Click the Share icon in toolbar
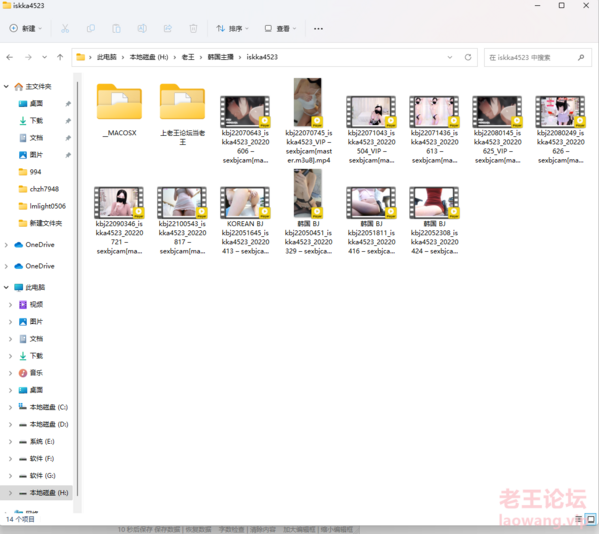The image size is (599, 534). pos(168,29)
